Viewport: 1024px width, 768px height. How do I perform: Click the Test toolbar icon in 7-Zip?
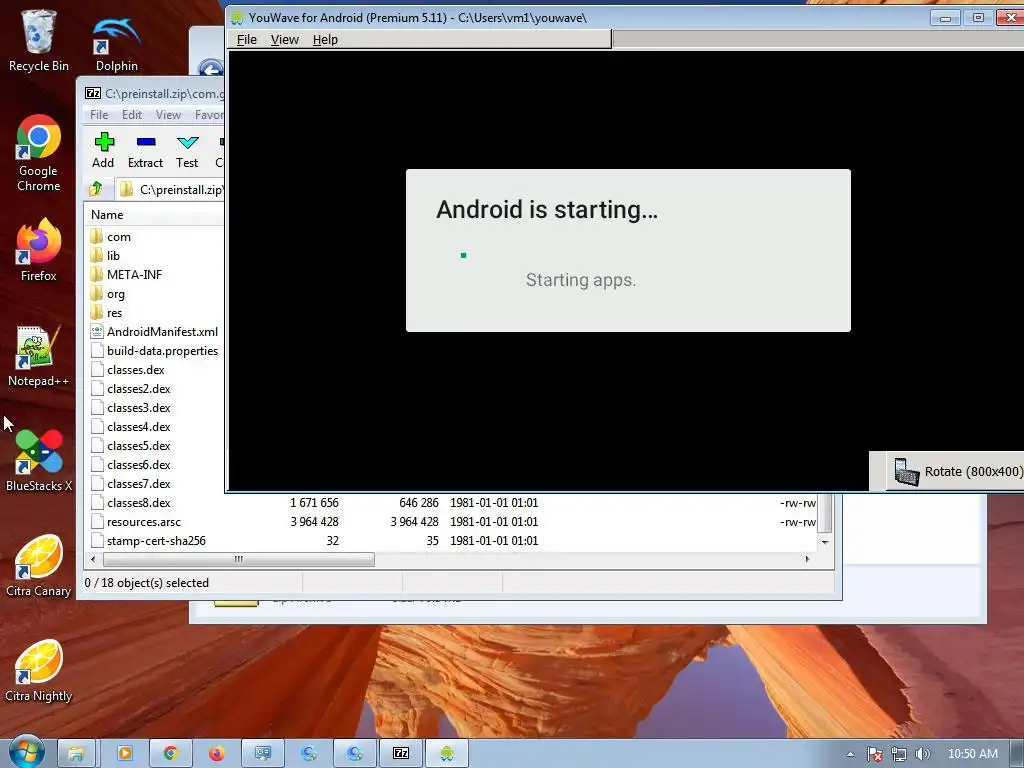click(187, 150)
